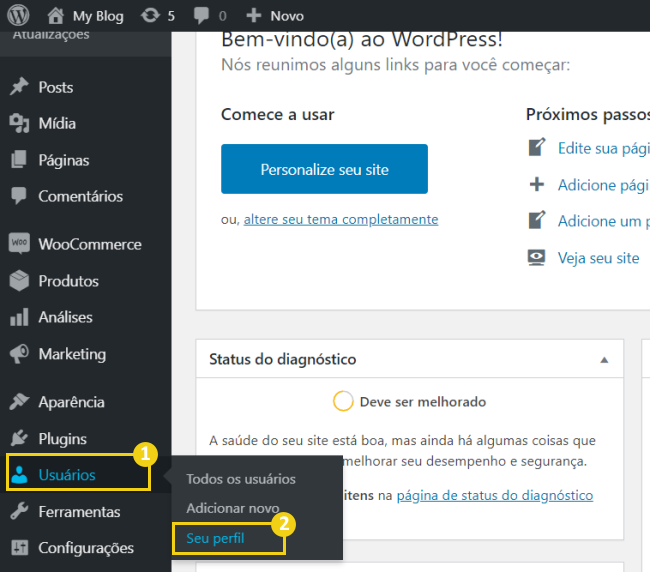The height and width of the screenshot is (572, 650).
Task: Click the Usuários person icon
Action: coord(19,475)
